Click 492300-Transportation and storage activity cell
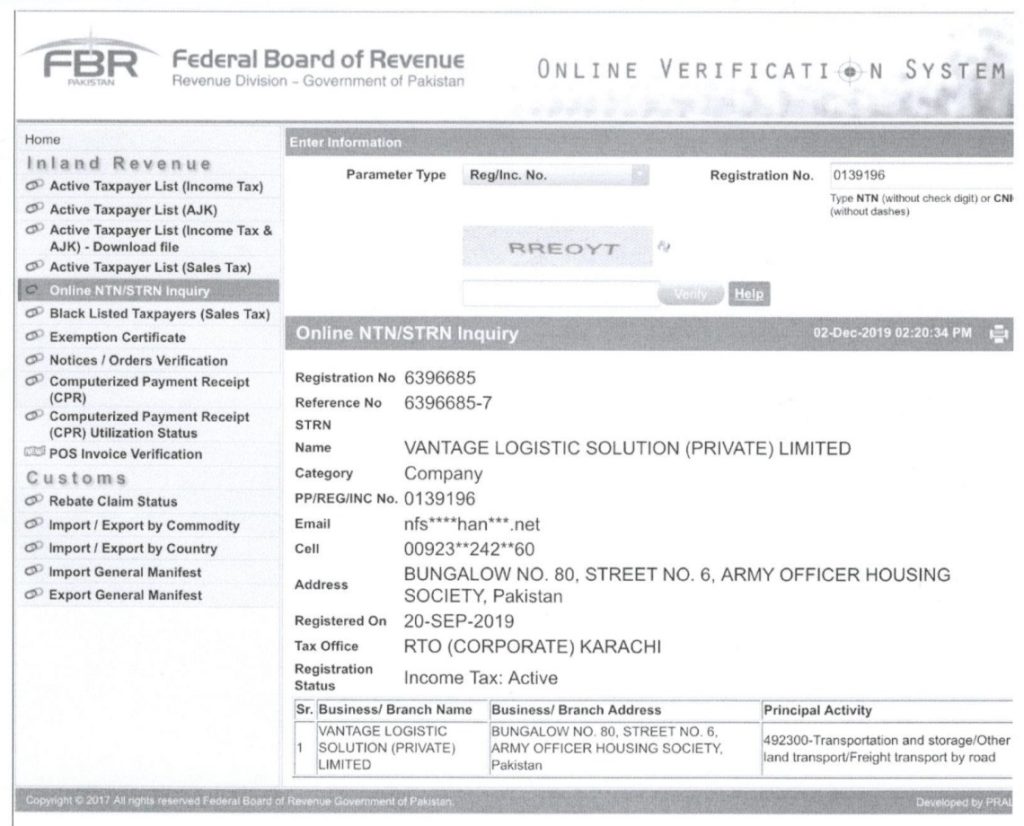1024x826 pixels. click(x=886, y=749)
